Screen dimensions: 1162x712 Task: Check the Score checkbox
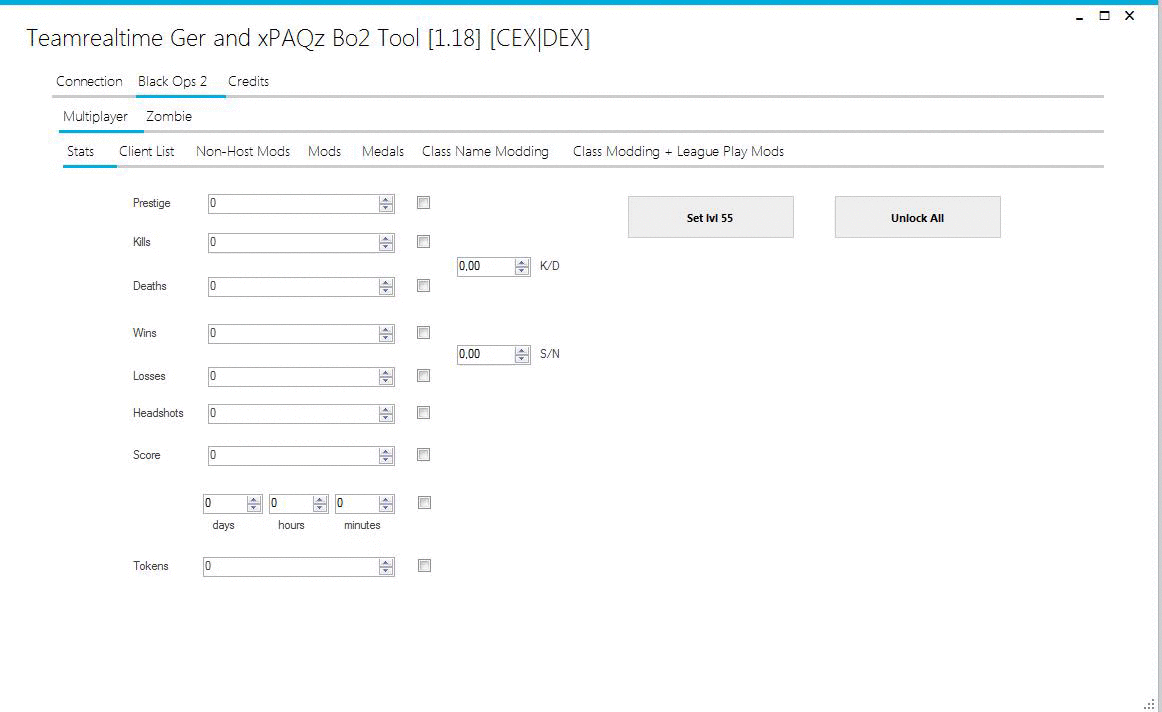(423, 455)
